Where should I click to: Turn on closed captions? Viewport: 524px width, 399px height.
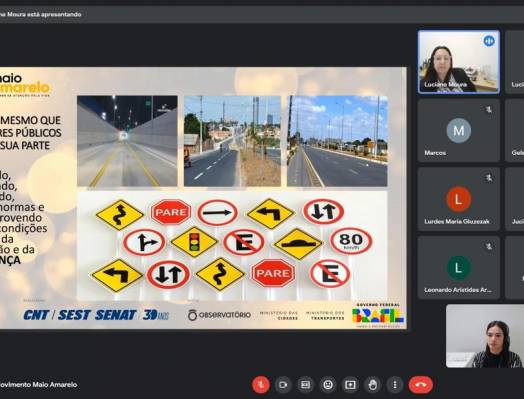[x=305, y=385]
